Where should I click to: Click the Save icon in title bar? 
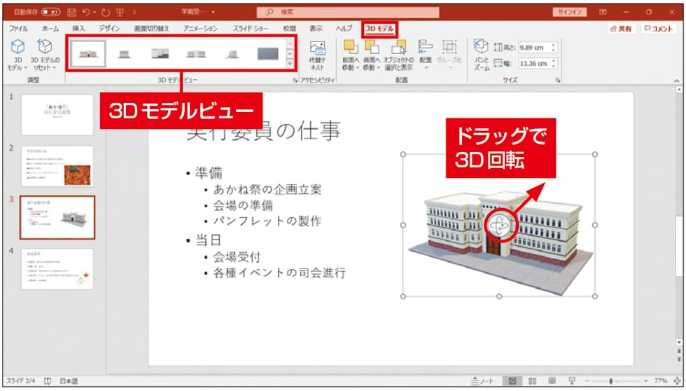click(73, 12)
